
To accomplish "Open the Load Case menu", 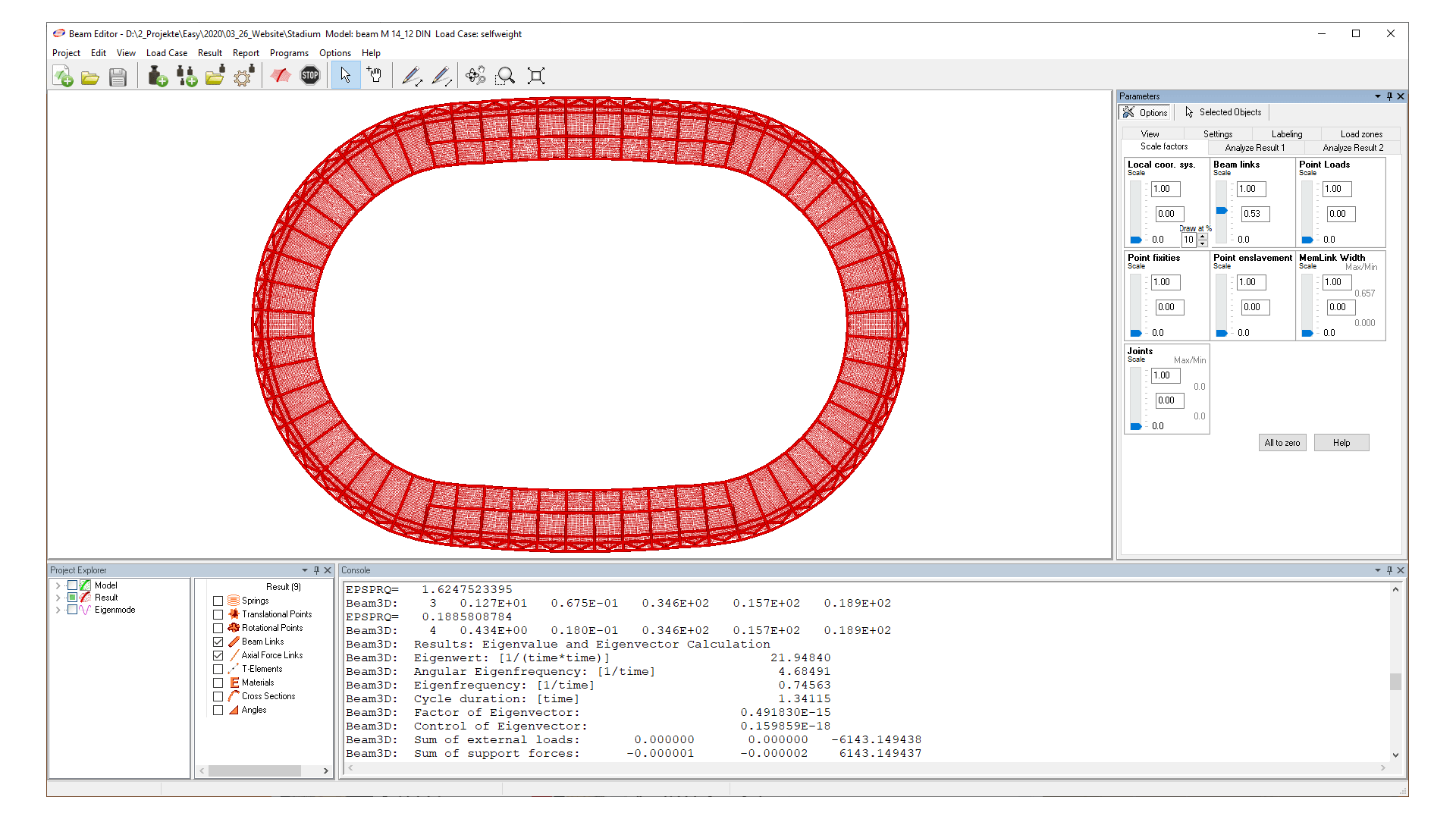I will (x=166, y=53).
